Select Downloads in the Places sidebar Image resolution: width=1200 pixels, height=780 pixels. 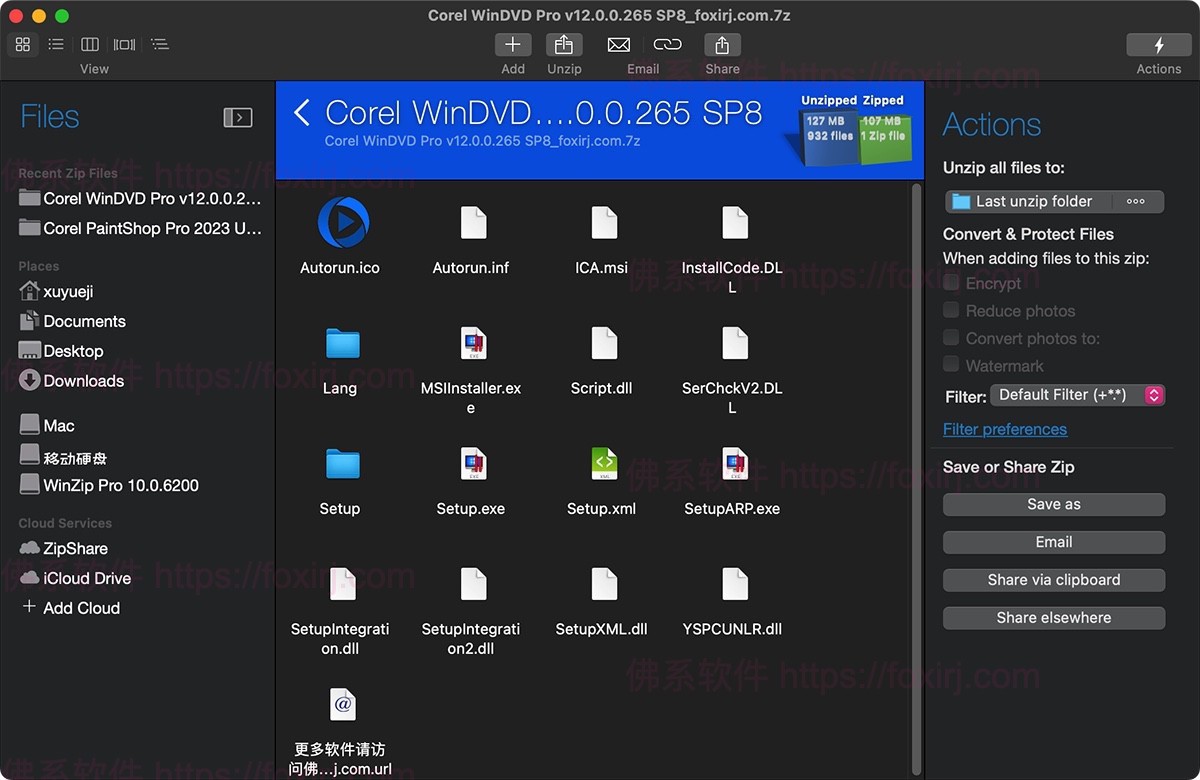(83, 381)
